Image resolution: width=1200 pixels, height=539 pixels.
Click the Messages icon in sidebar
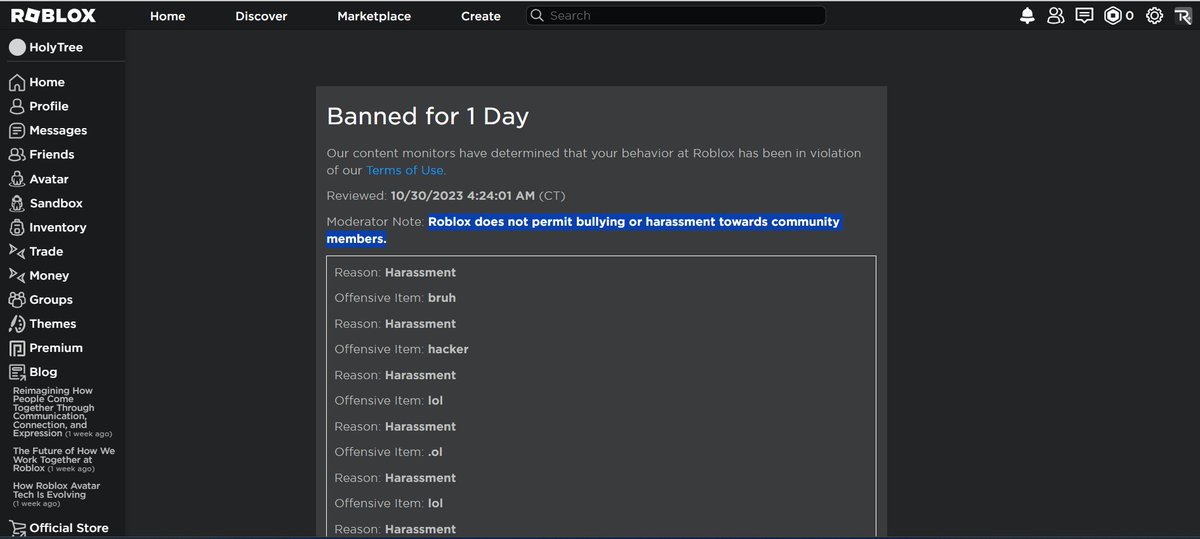(x=17, y=130)
